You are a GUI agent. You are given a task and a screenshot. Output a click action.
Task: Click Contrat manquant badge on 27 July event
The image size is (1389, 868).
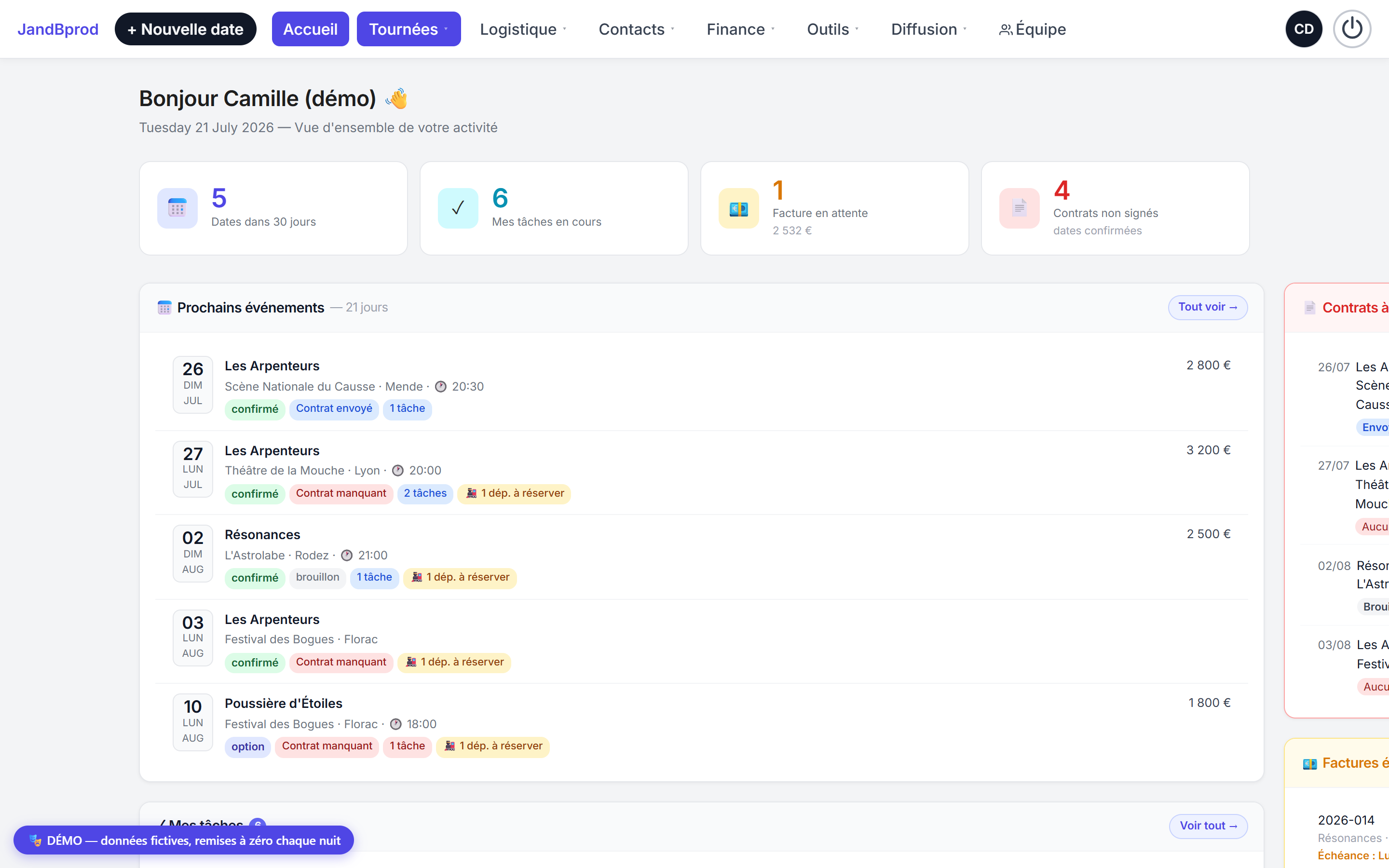[x=341, y=494]
